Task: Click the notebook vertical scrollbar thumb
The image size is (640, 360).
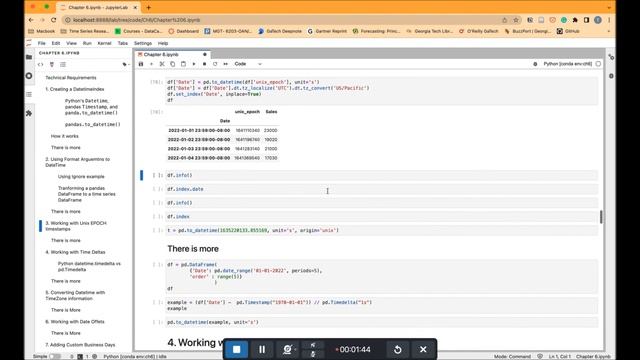Action: pyautogui.click(x=601, y=217)
